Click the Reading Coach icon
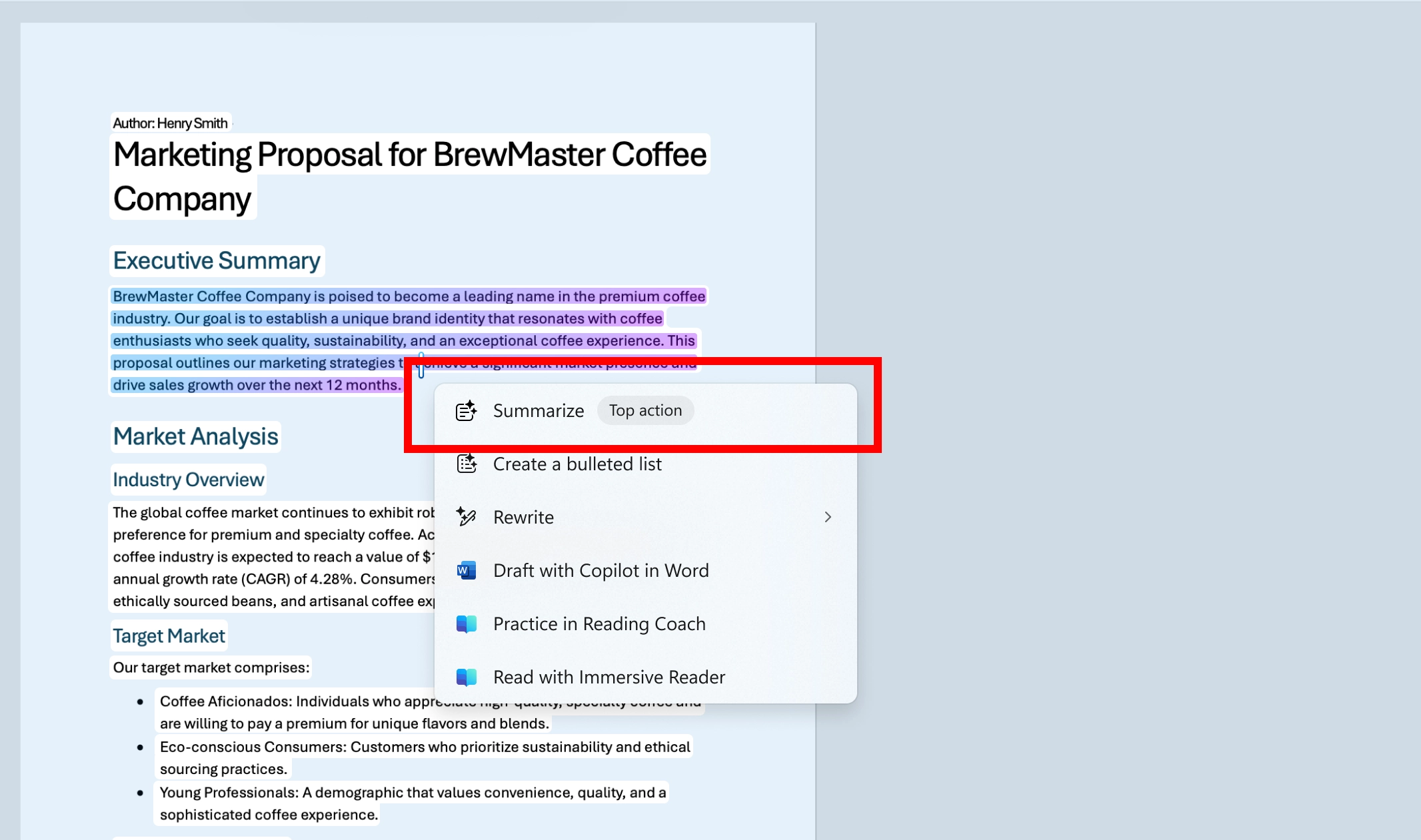 coord(466,624)
